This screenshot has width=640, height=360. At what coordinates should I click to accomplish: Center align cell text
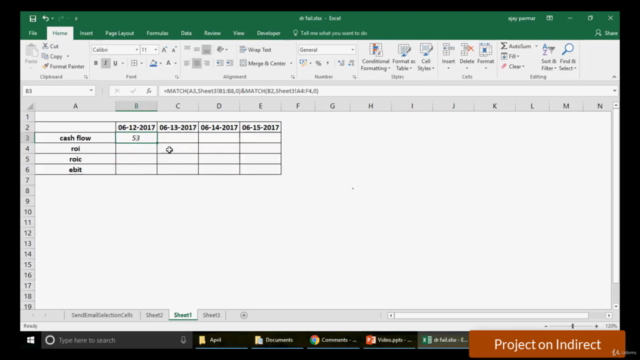tap(197, 63)
